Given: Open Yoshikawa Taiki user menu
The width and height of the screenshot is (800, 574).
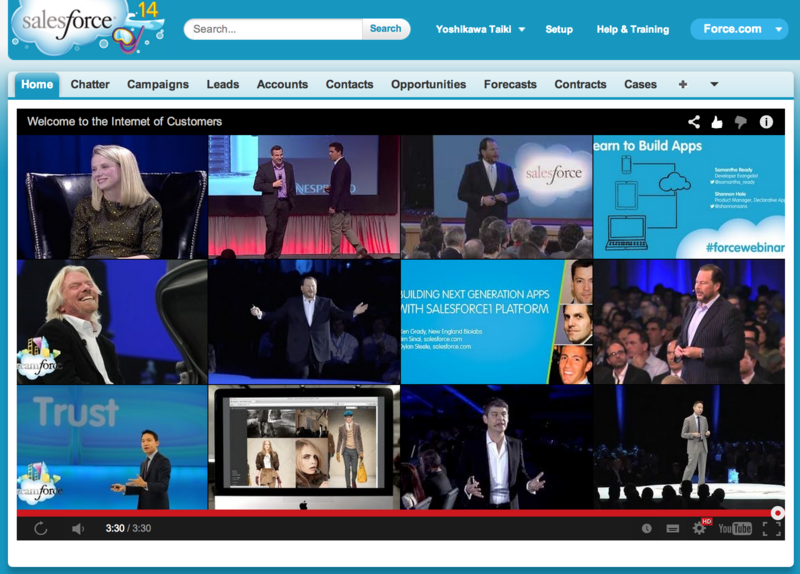Looking at the screenshot, I should point(480,30).
